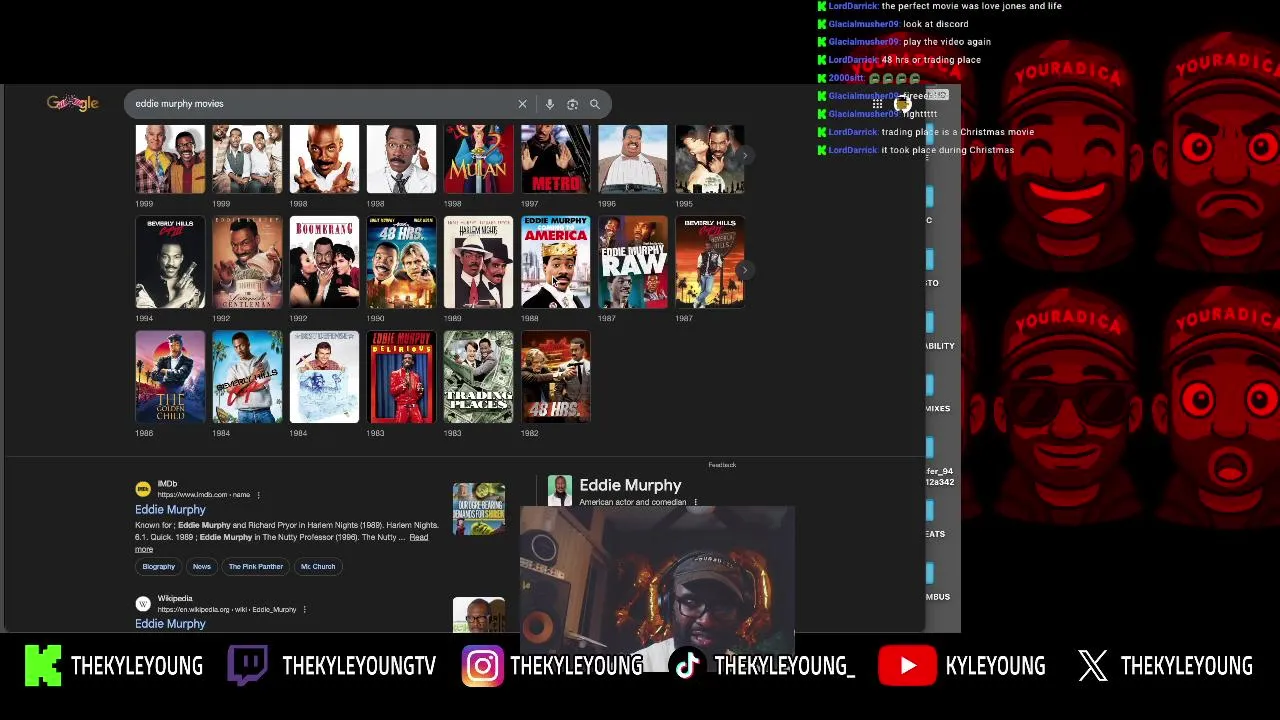Viewport: 1280px width, 720px height.
Task: Open the Eddie Murphy Delirious poster
Action: point(401,377)
